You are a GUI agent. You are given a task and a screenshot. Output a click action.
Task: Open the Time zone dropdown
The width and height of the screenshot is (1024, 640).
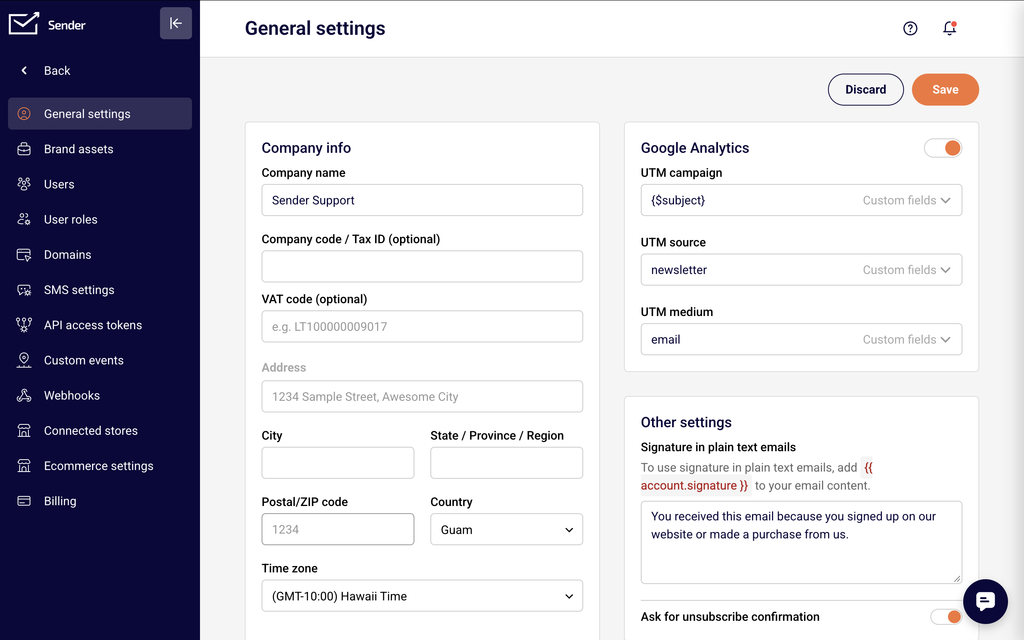coord(423,596)
